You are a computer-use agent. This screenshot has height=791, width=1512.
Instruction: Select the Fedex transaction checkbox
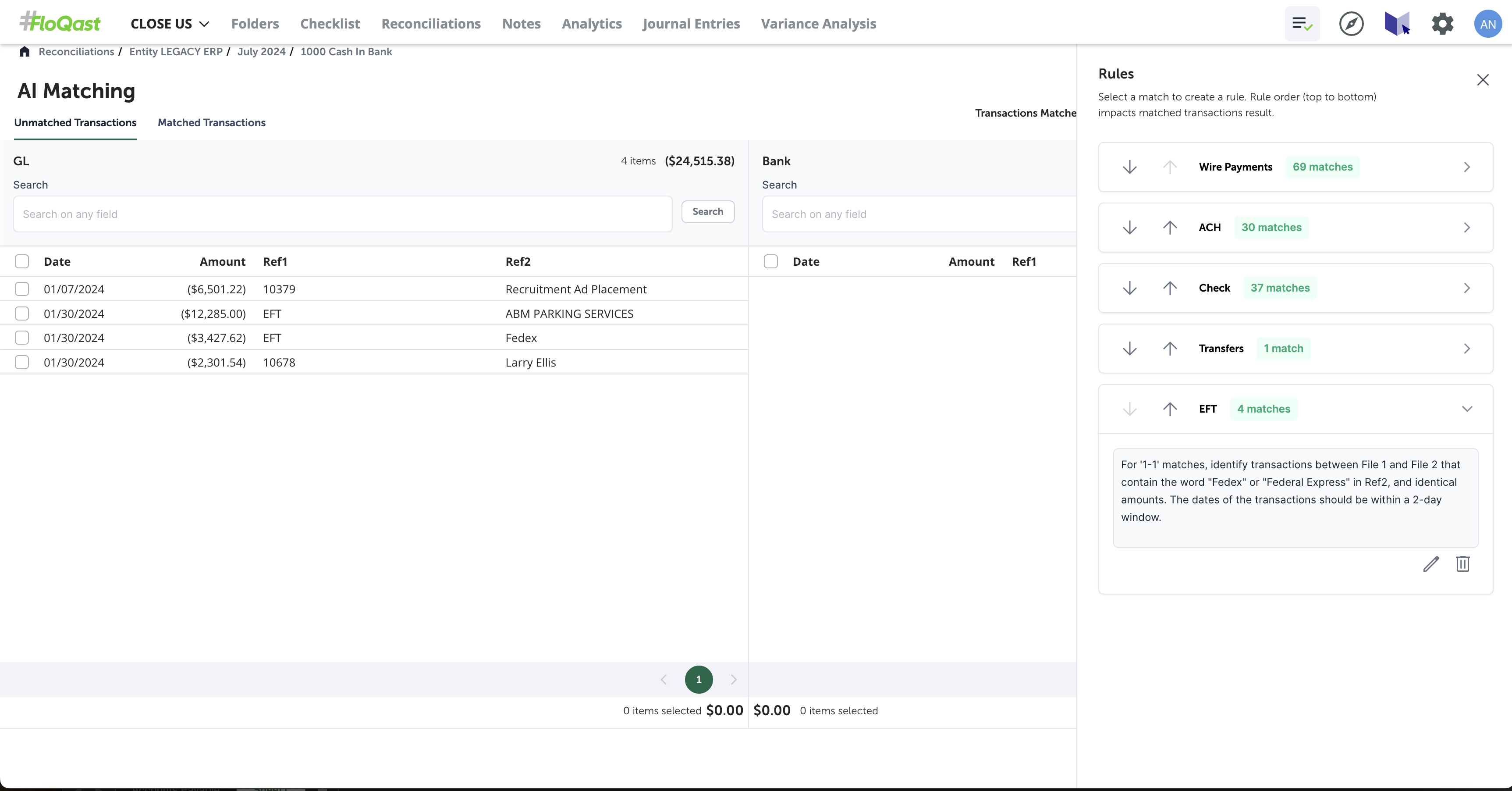tap(22, 338)
